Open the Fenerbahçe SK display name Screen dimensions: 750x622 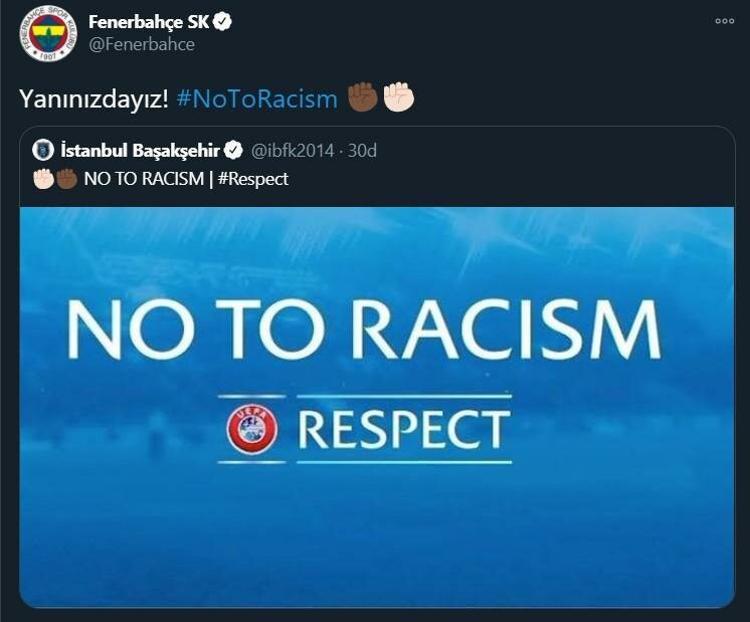(x=149, y=22)
